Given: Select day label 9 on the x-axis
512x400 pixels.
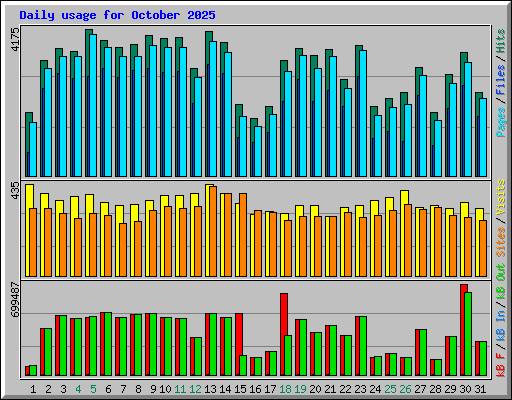Looking at the screenshot, I should pyautogui.click(x=153, y=389).
